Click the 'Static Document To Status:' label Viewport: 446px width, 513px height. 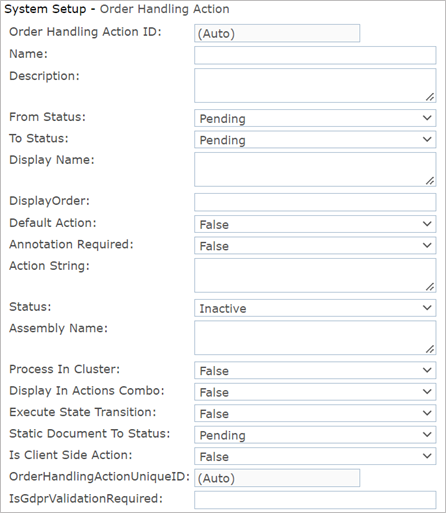89,434
